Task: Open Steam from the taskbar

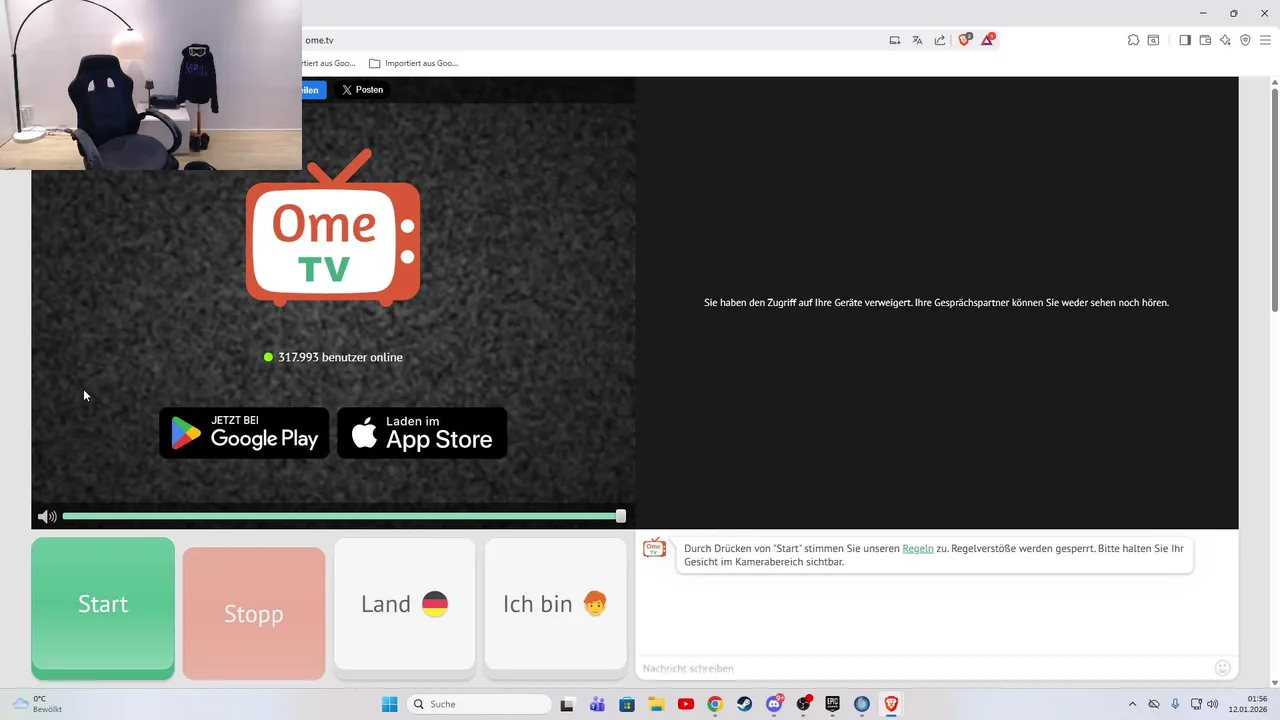Action: click(x=745, y=704)
